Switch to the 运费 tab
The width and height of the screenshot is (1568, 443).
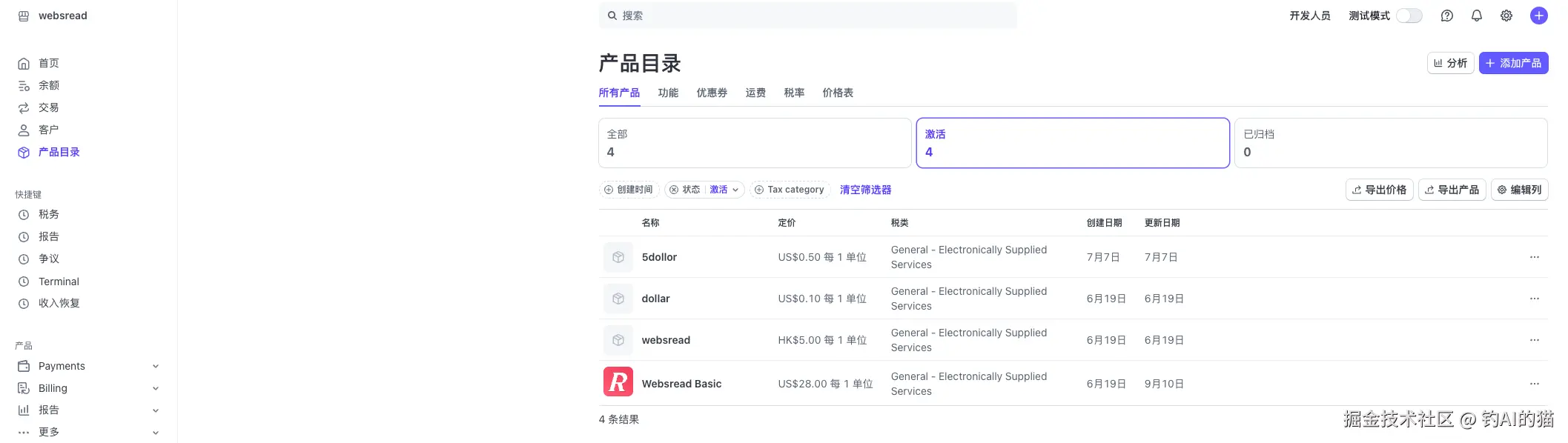point(755,93)
